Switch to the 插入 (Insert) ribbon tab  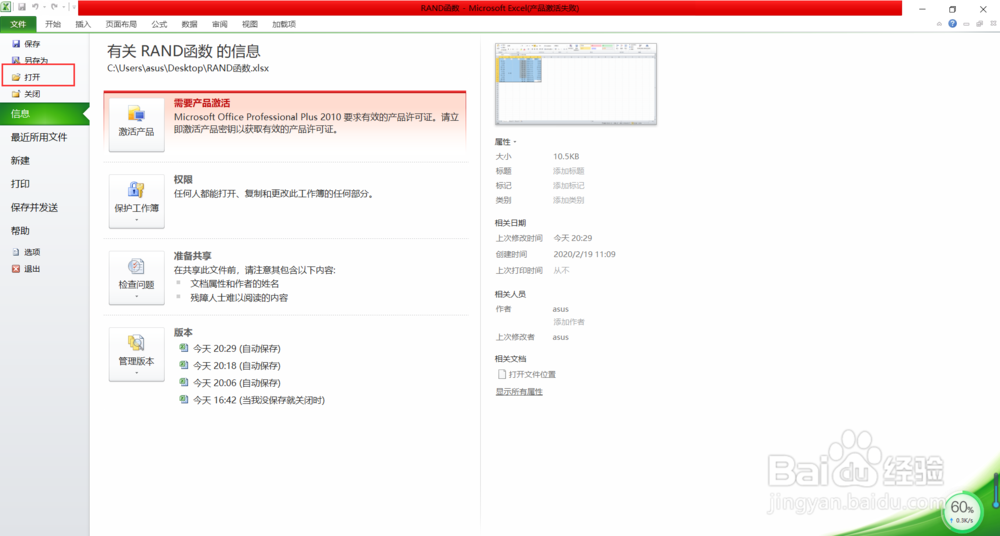[x=84, y=24]
